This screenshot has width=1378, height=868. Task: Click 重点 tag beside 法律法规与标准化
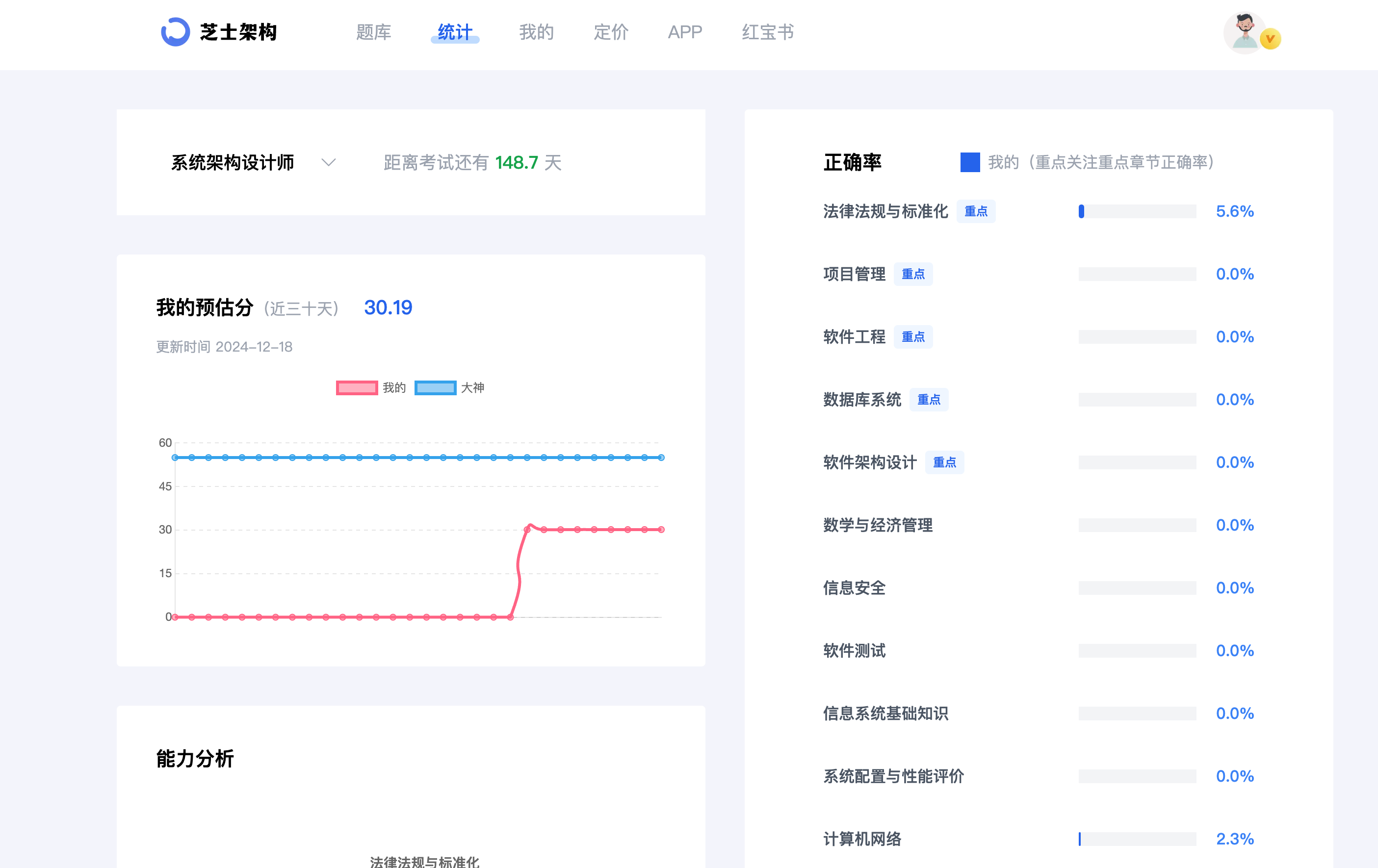976,211
